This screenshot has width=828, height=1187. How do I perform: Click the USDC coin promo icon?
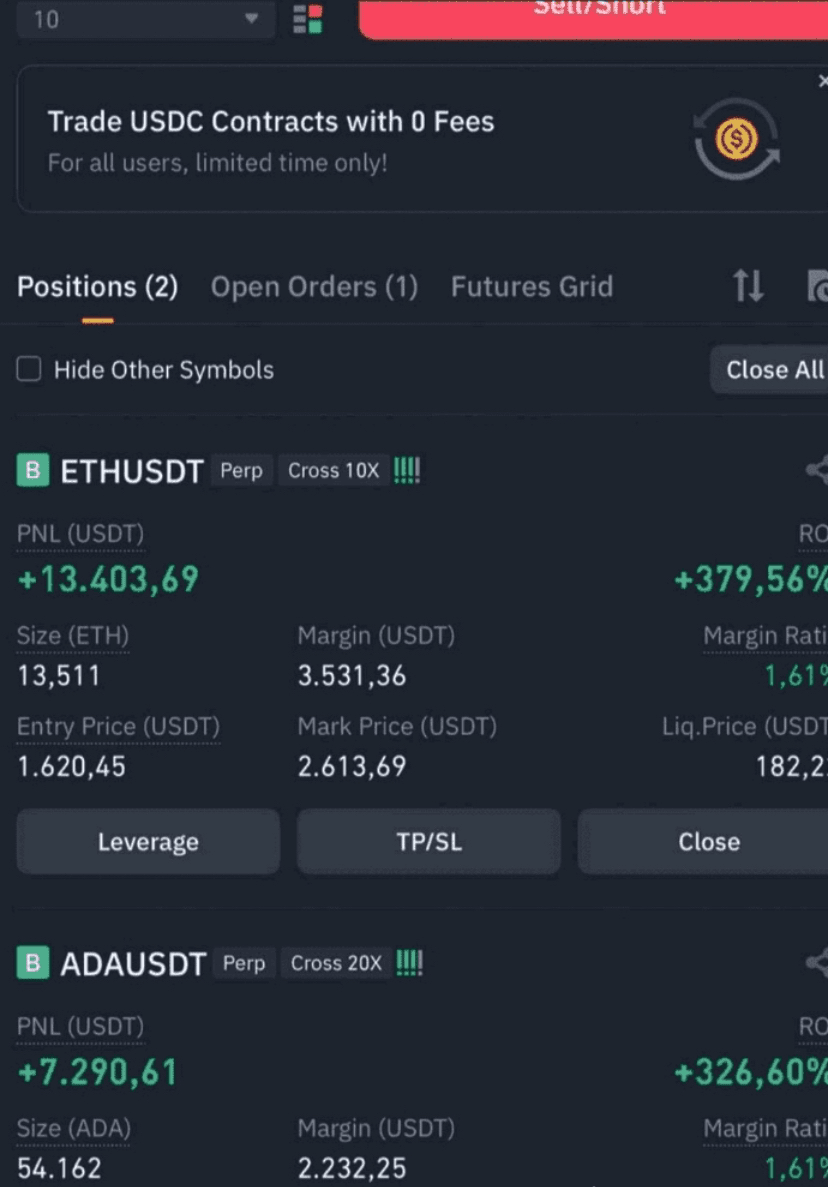736,139
